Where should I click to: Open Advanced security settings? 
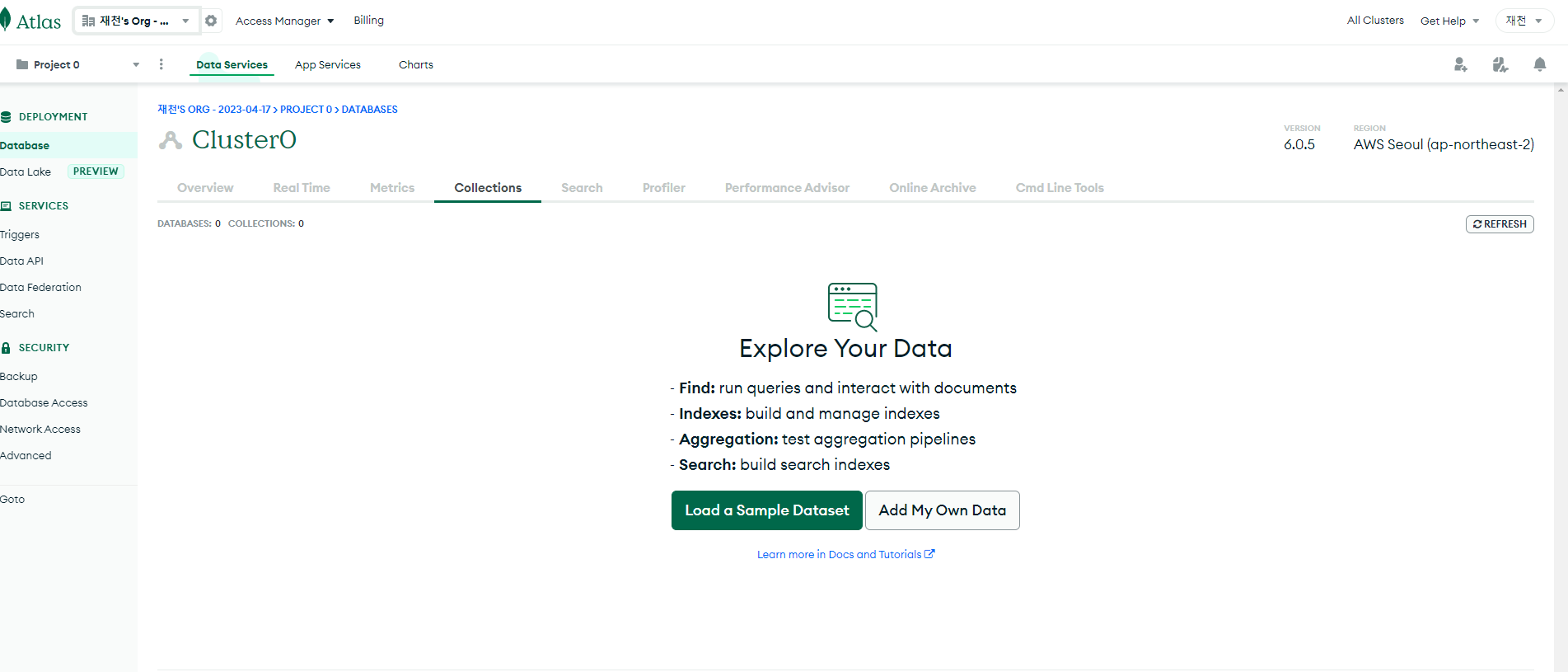click(26, 456)
